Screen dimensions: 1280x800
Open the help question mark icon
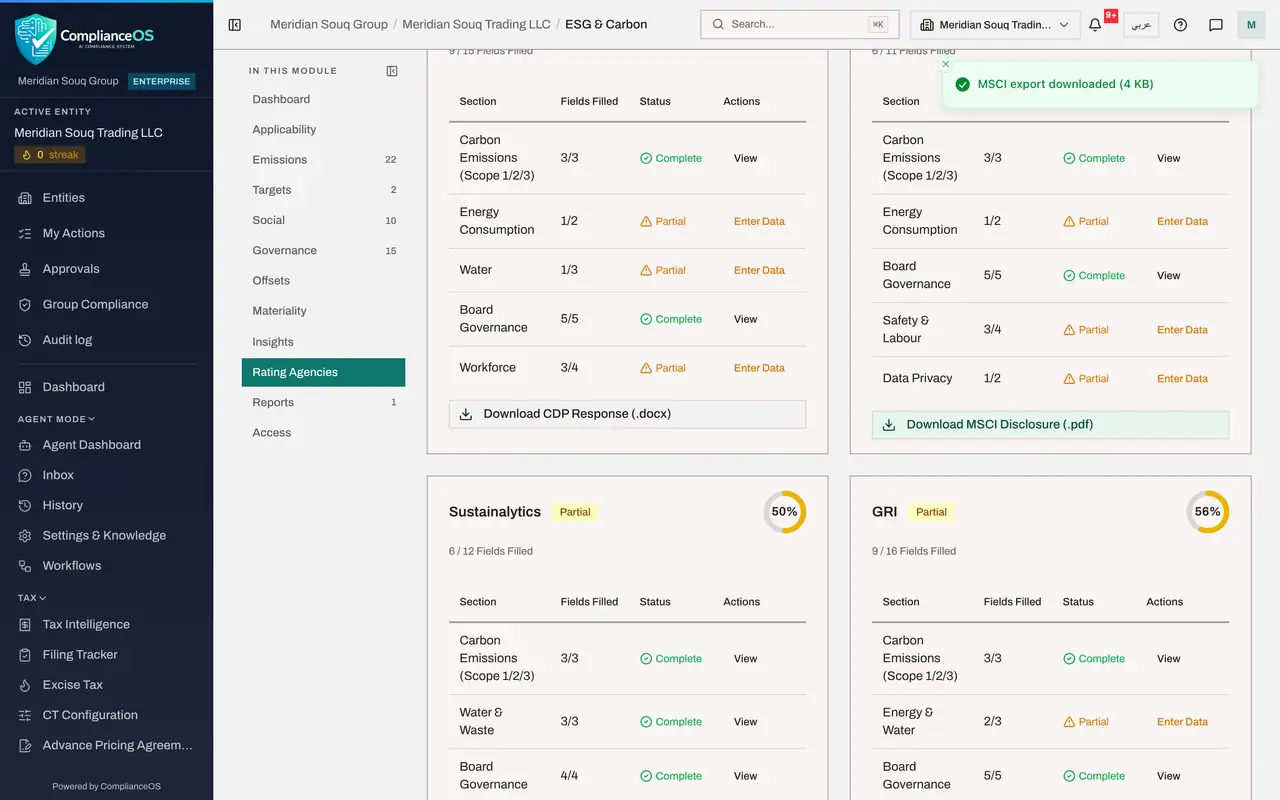point(1180,25)
